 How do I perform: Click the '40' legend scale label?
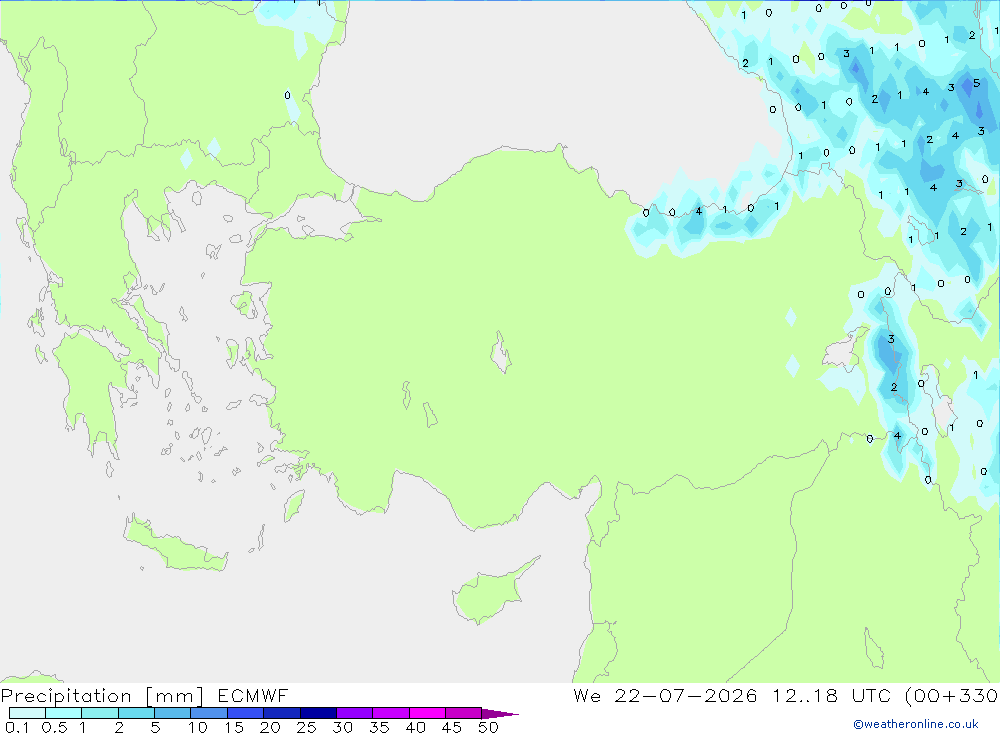(x=416, y=727)
